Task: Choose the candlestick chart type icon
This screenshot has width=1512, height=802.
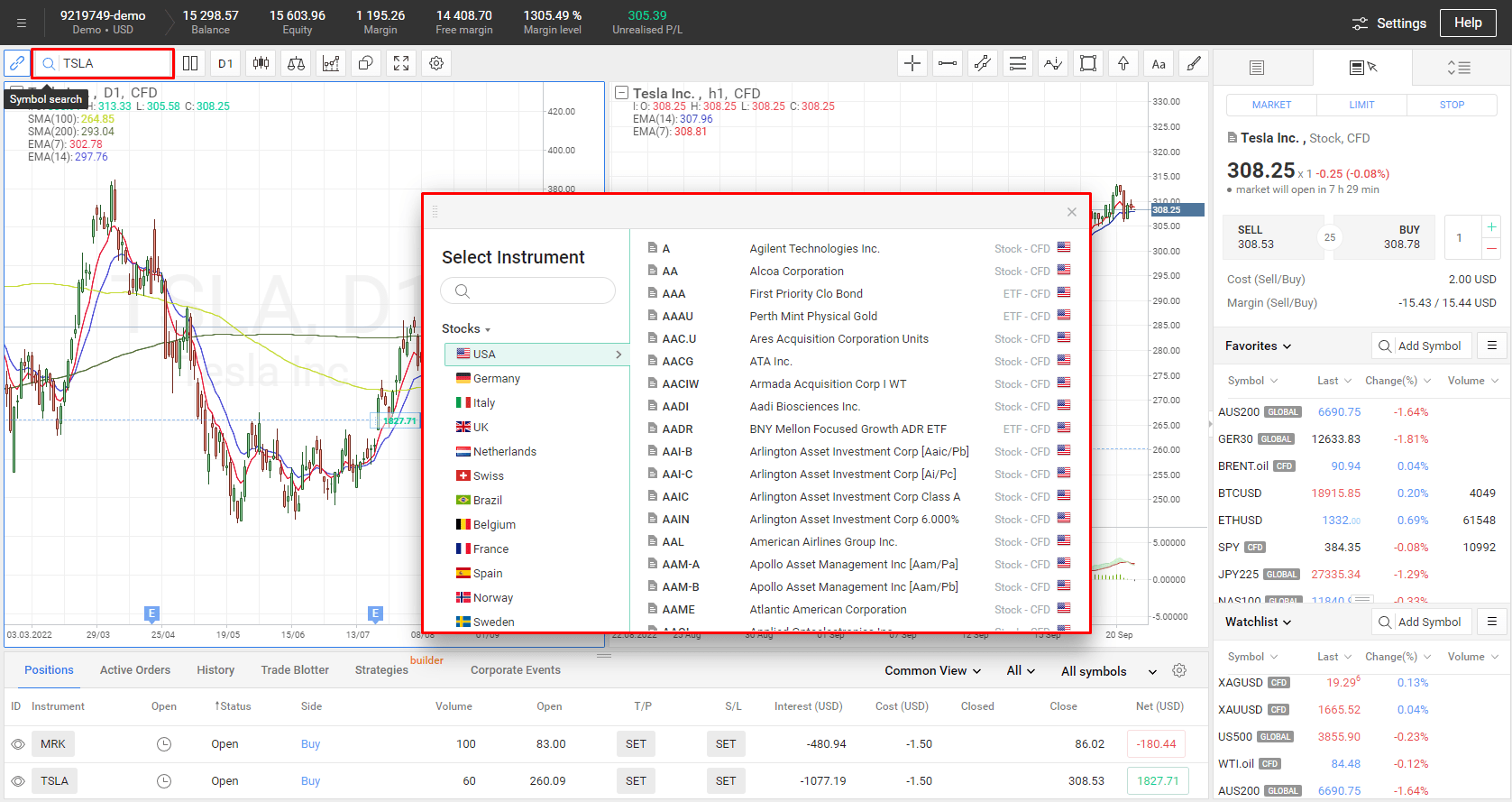Action: tap(261, 63)
